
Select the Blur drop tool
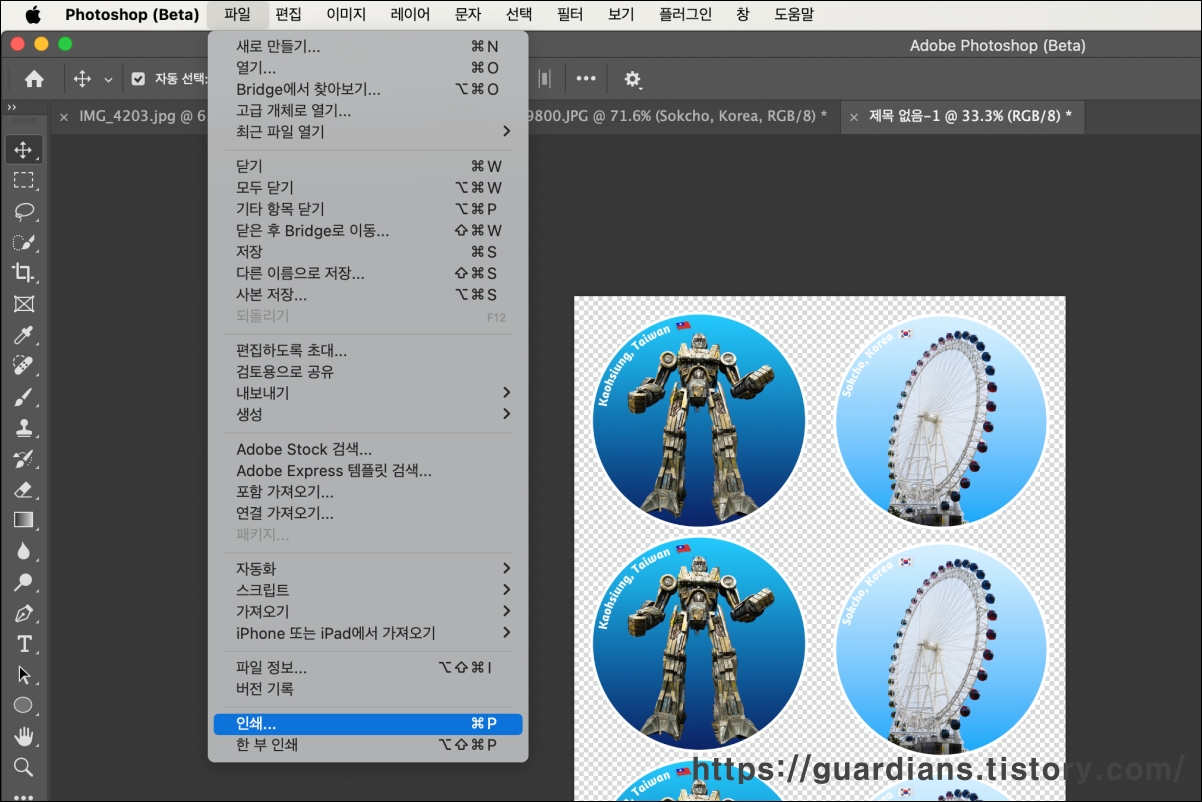tap(23, 551)
